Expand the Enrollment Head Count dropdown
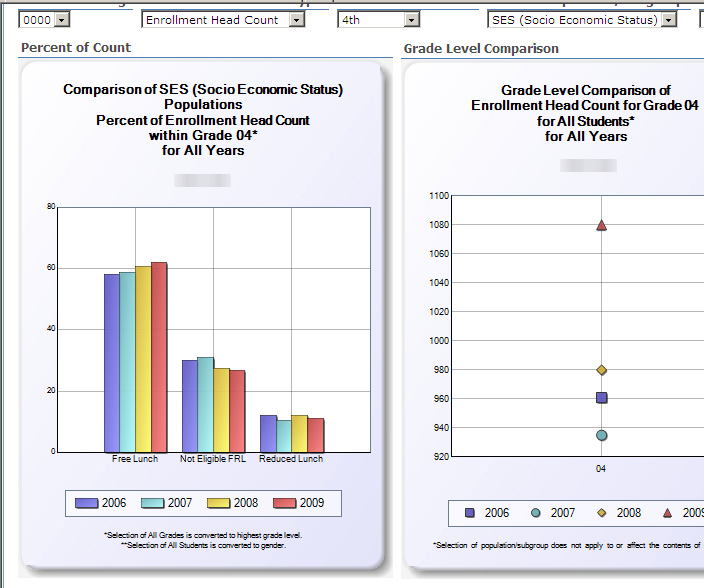 click(296, 19)
